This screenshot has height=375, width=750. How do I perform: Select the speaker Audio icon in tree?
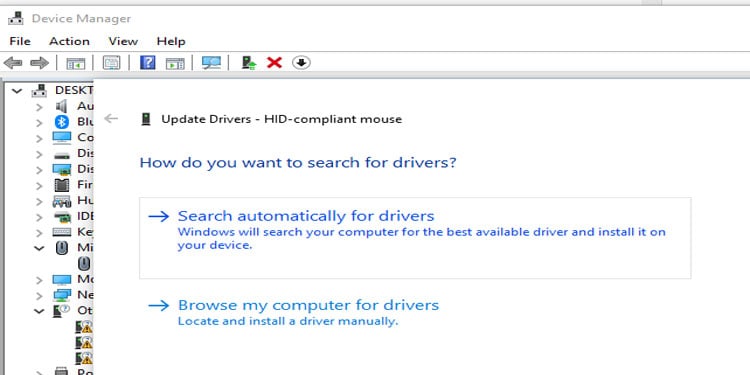click(62, 106)
